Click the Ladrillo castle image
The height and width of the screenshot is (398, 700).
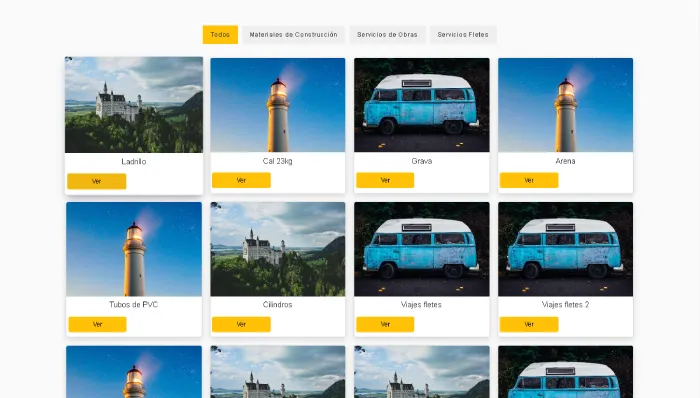(134, 105)
